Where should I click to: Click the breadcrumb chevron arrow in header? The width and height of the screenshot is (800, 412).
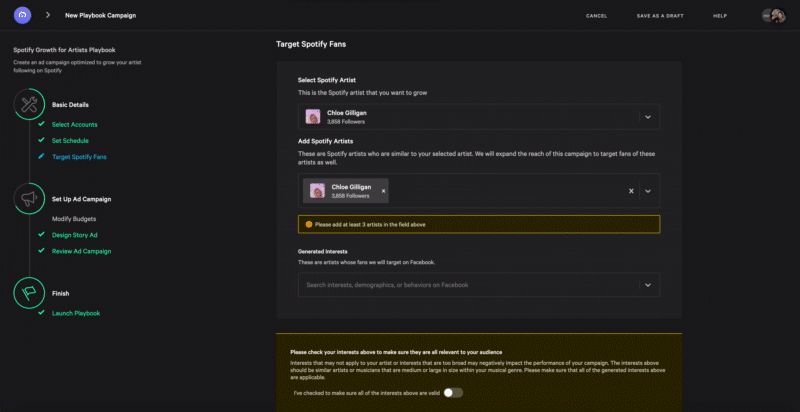48,15
